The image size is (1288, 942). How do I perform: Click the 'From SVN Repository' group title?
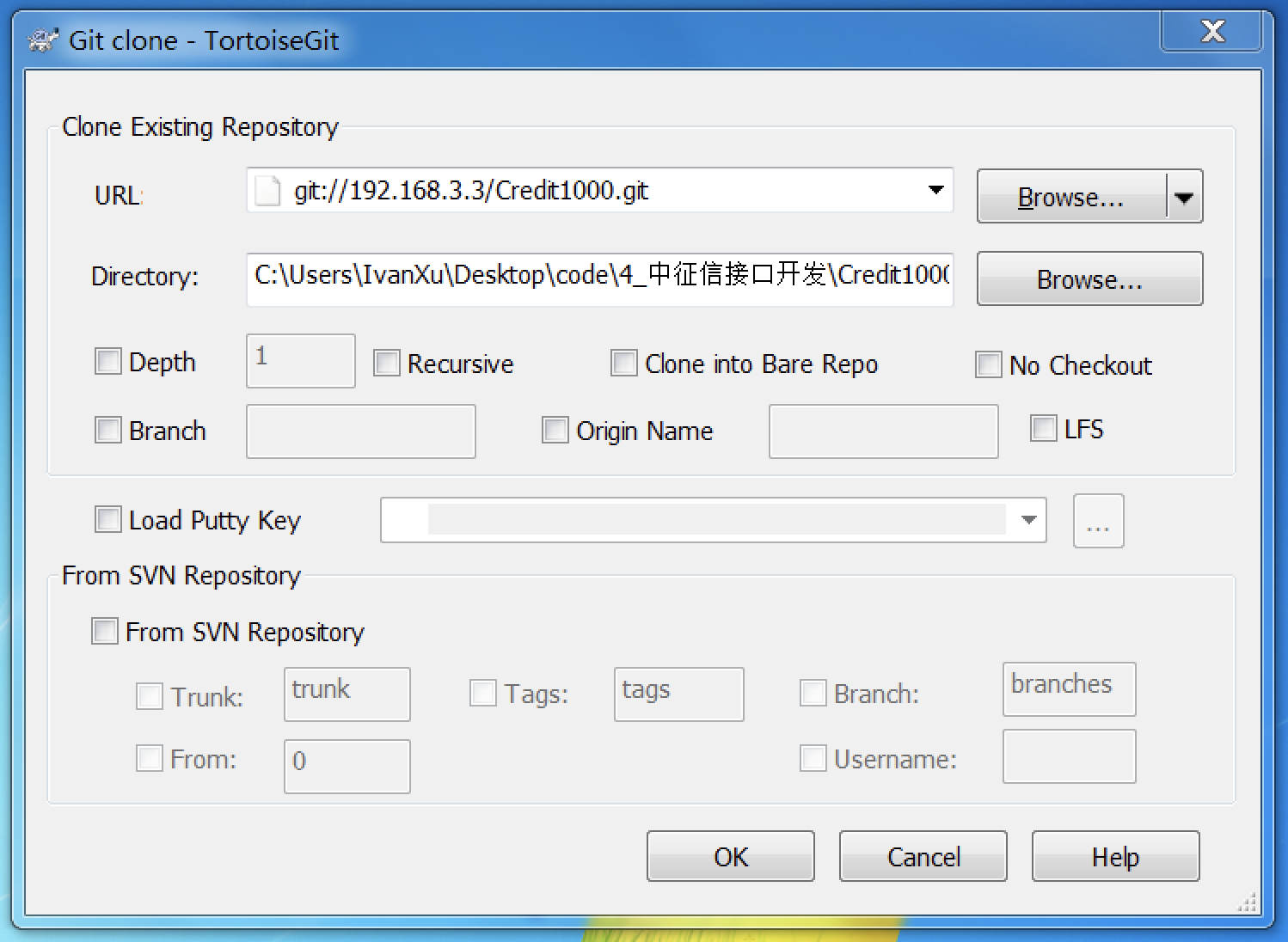pos(181,575)
